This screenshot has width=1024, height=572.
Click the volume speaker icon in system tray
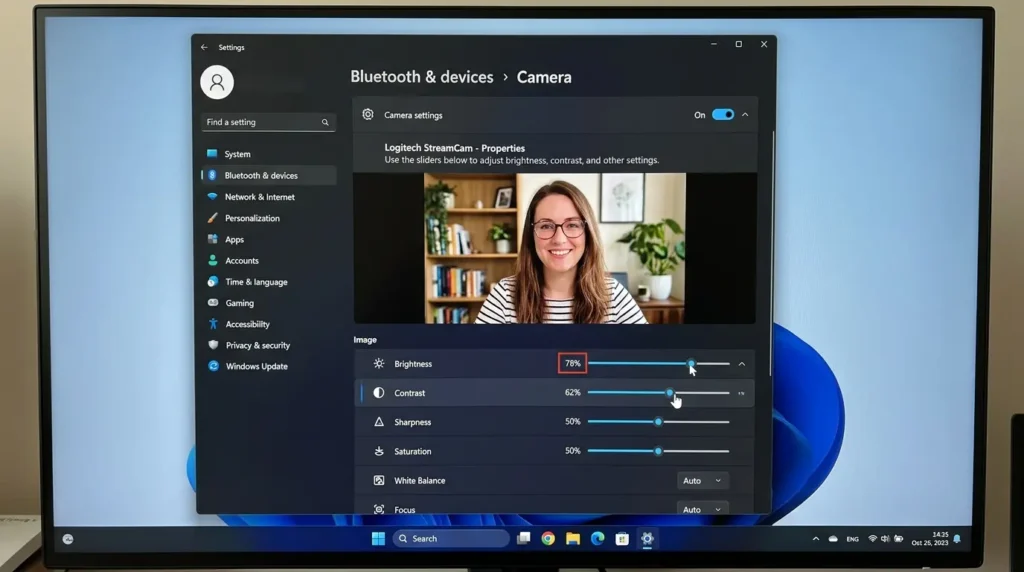[885, 539]
